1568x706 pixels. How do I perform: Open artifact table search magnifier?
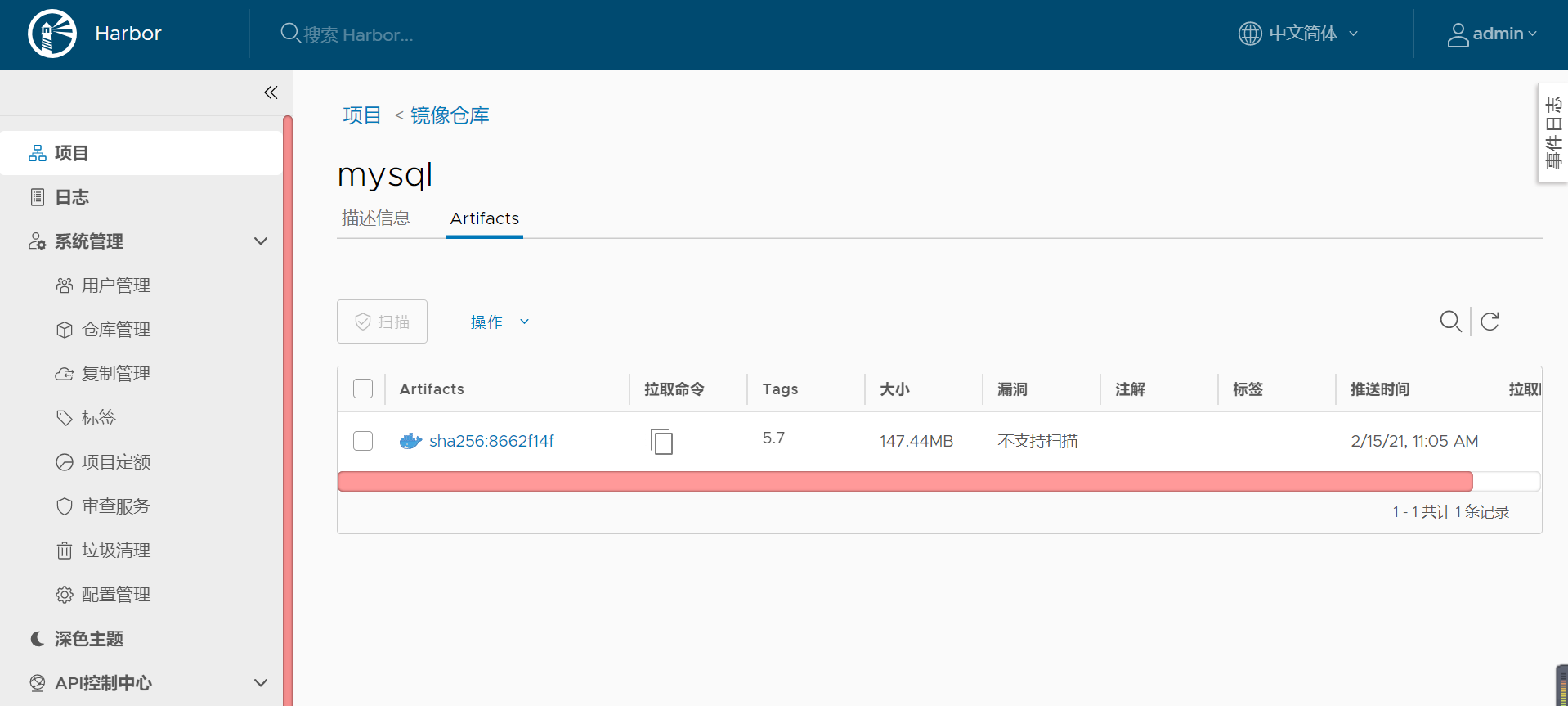click(x=1450, y=322)
